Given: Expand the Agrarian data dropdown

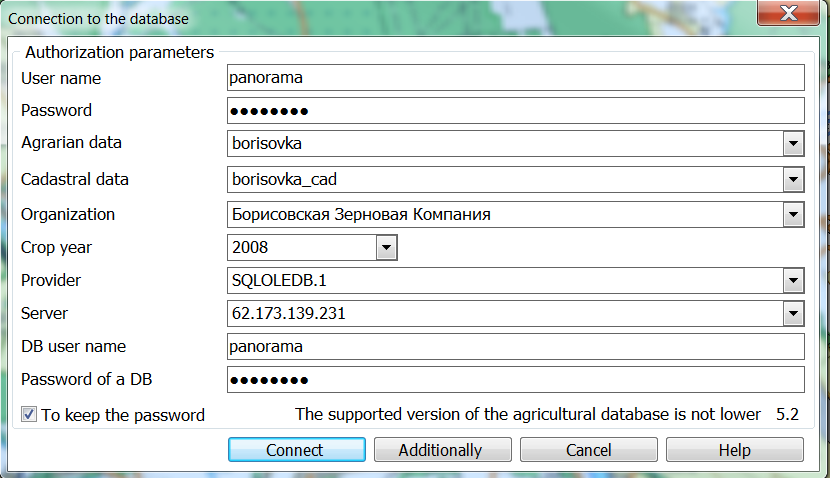Looking at the screenshot, I should click(x=793, y=144).
